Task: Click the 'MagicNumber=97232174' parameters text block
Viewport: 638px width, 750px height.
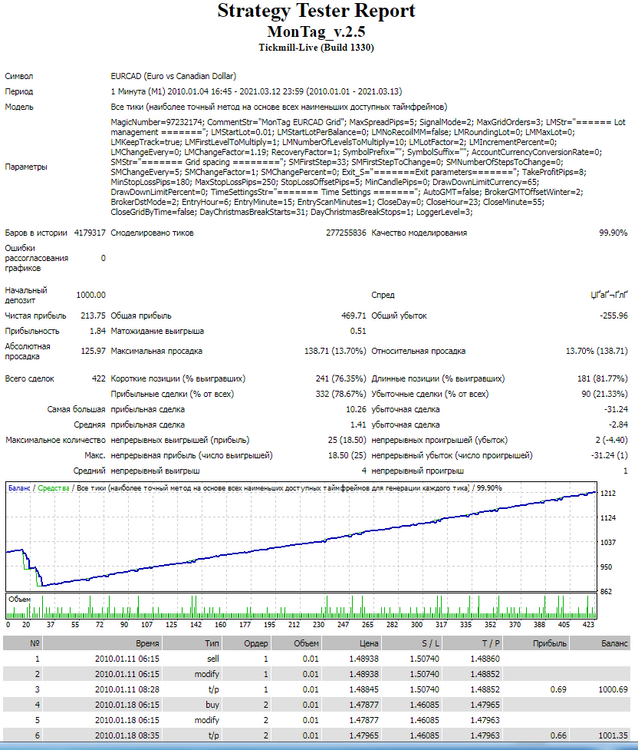Action: tap(368, 167)
